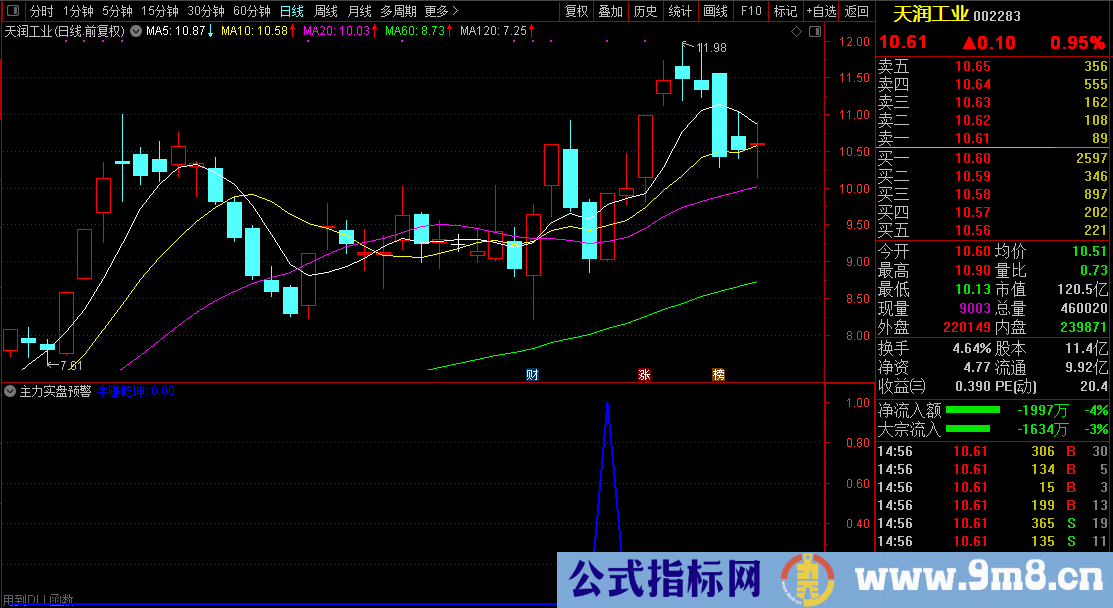Switch to the 60分钟 period tab

252,11
